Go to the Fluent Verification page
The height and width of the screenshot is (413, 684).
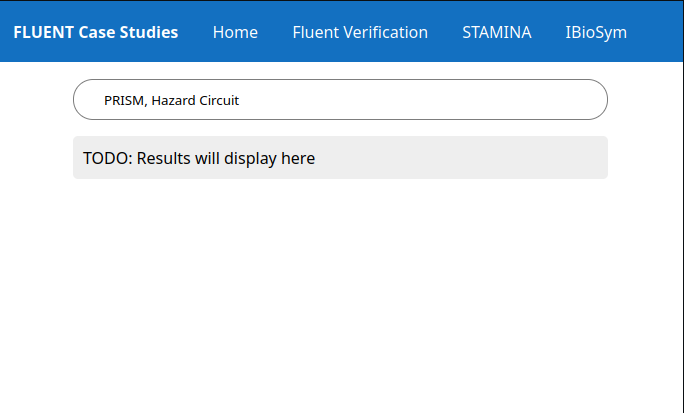click(x=360, y=32)
